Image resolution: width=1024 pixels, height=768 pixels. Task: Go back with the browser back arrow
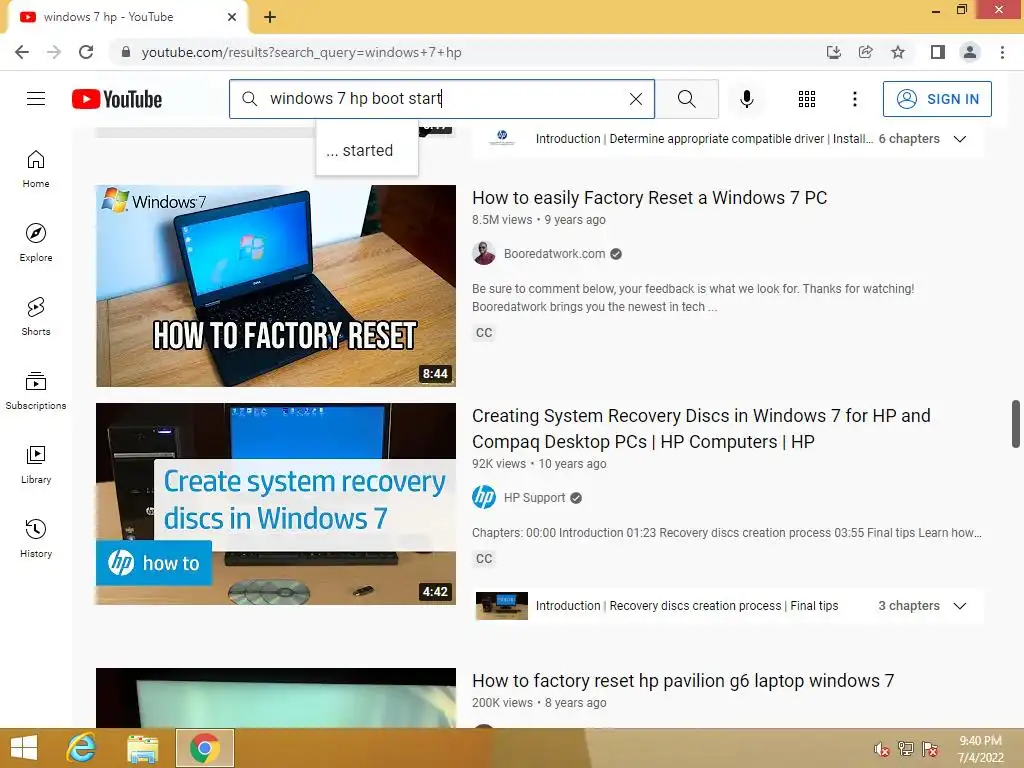(x=22, y=52)
